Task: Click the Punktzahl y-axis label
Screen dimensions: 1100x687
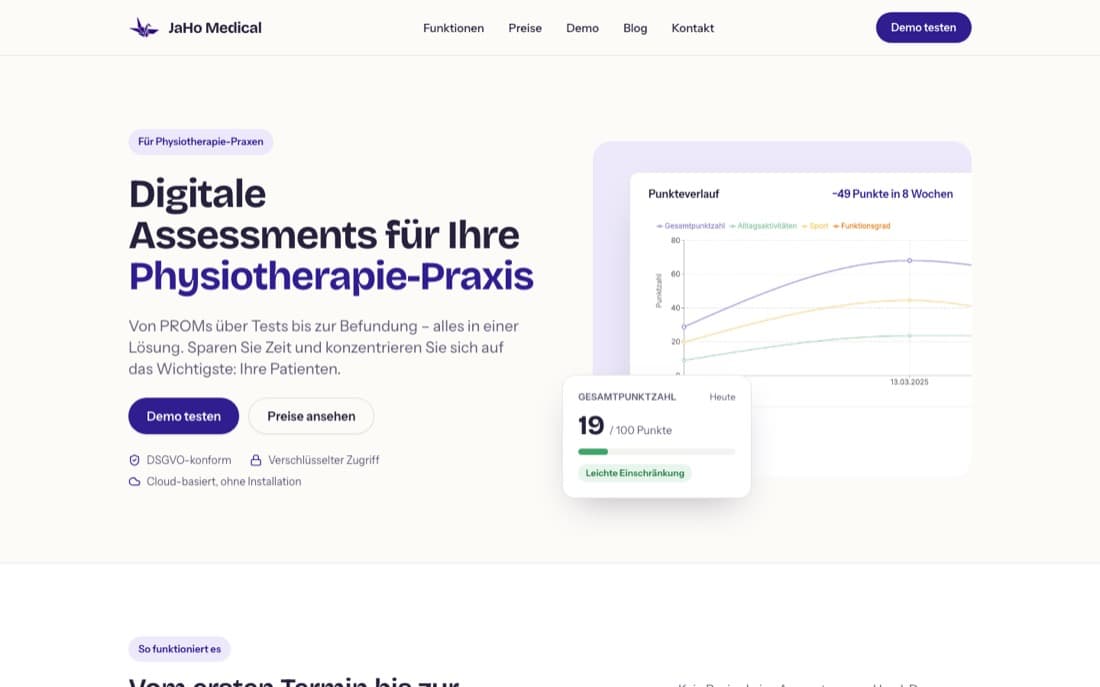Action: coord(659,291)
